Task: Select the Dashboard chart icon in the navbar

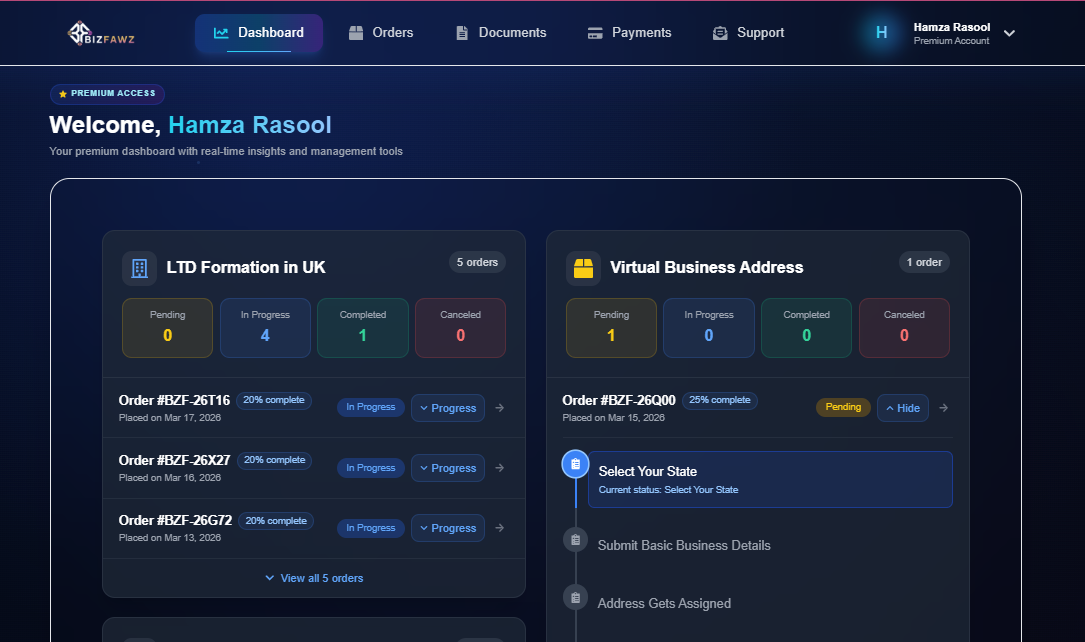Action: click(x=224, y=31)
